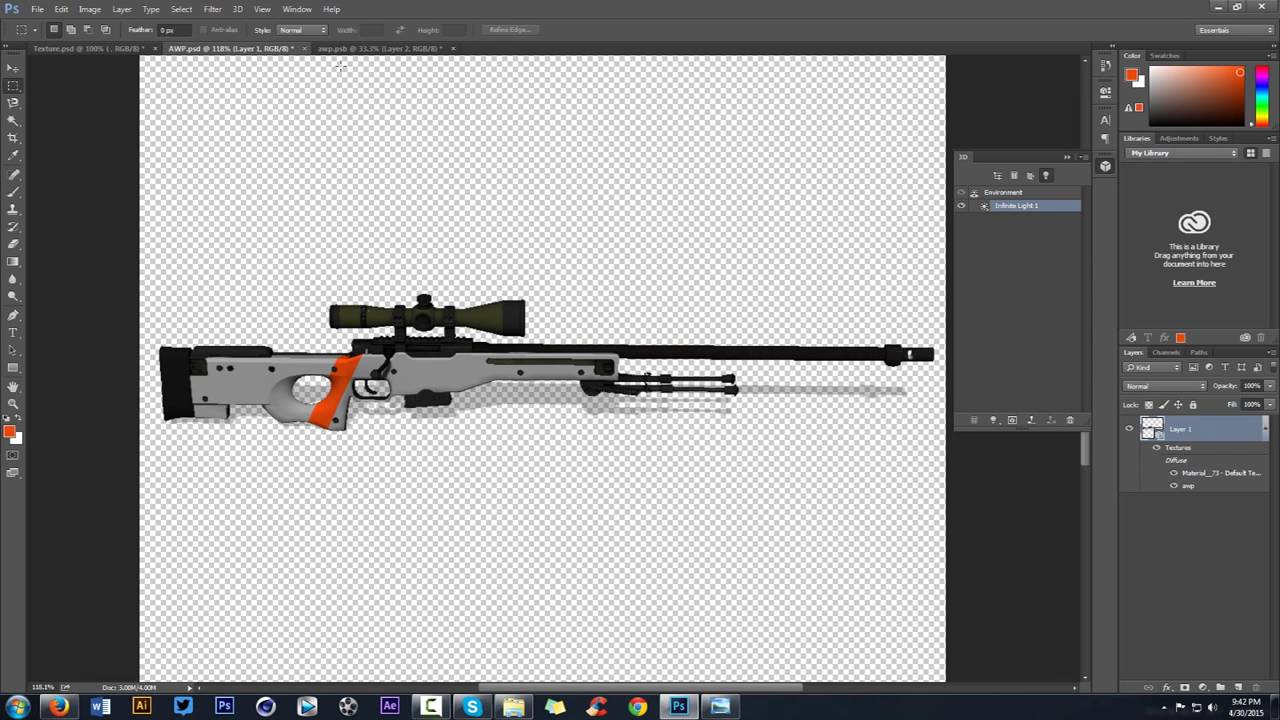Choose New Selection mode in options bar

click(x=54, y=30)
